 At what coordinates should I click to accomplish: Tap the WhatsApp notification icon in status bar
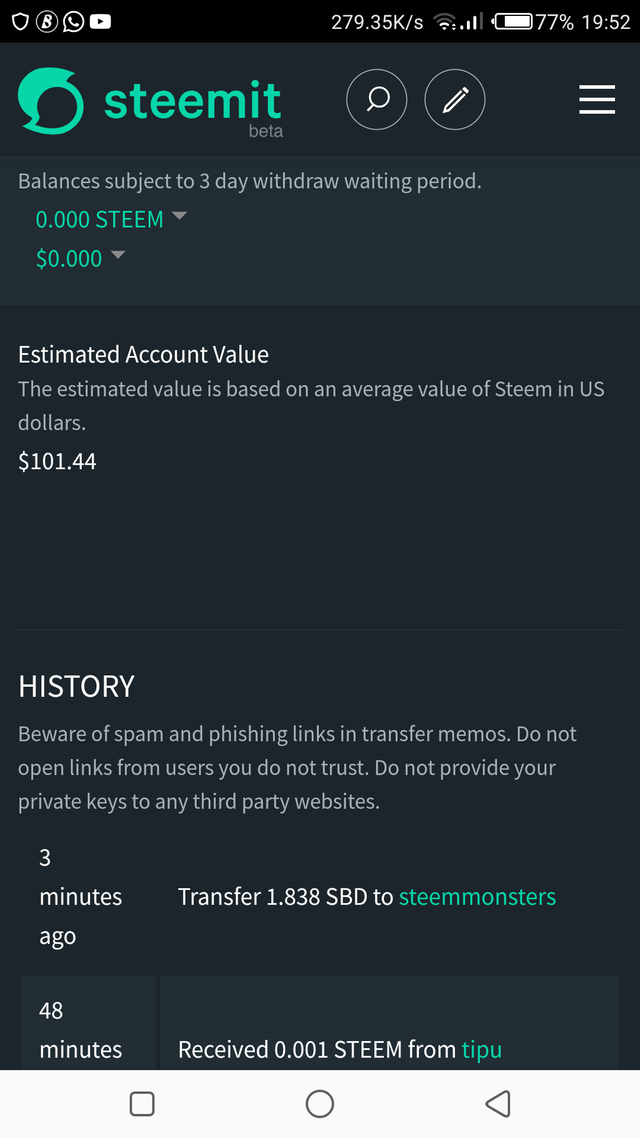click(73, 21)
